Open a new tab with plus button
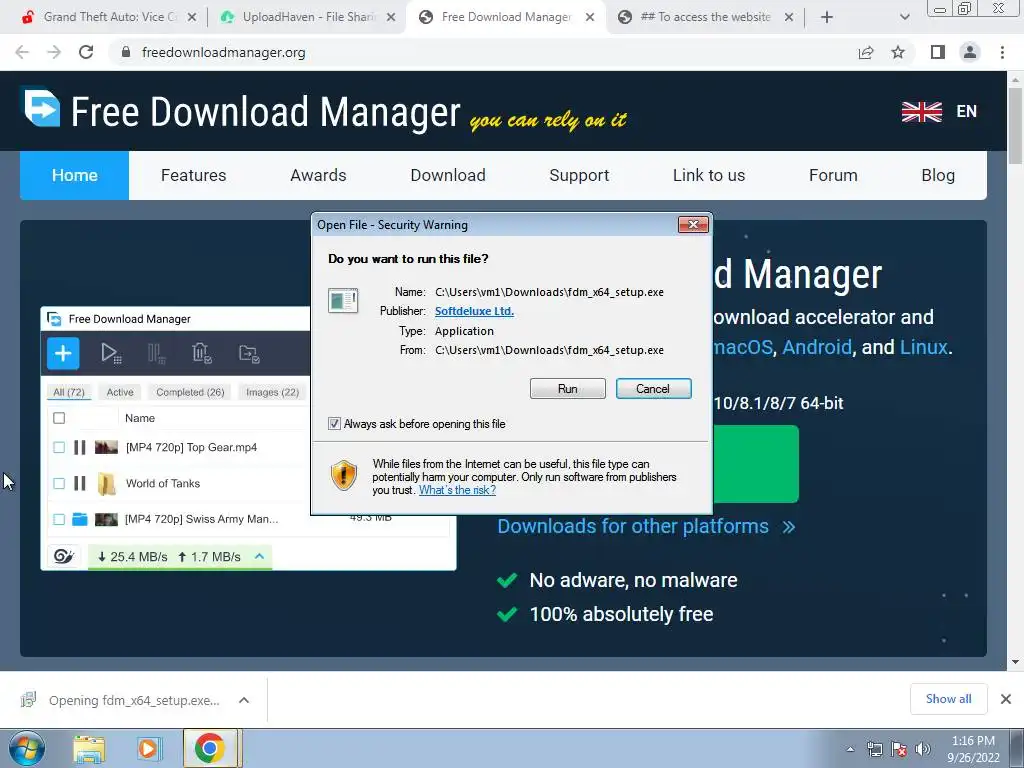 click(x=827, y=17)
